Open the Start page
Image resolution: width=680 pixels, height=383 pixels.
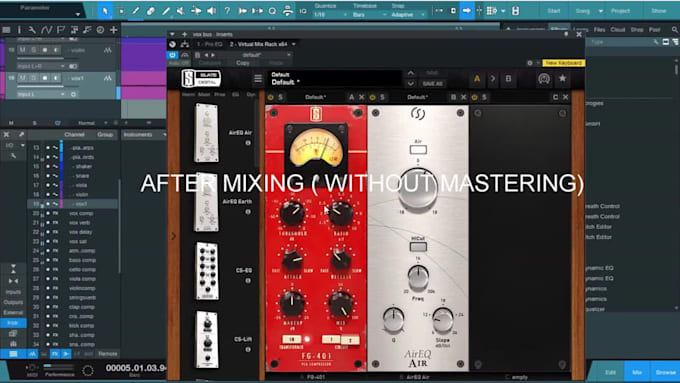[x=553, y=11]
